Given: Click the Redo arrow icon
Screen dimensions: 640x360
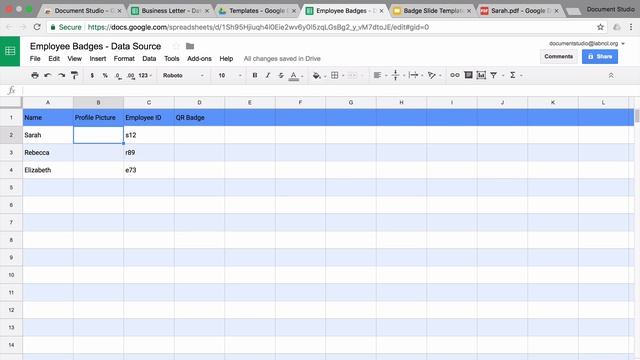Looking at the screenshot, I should click(x=61, y=75).
